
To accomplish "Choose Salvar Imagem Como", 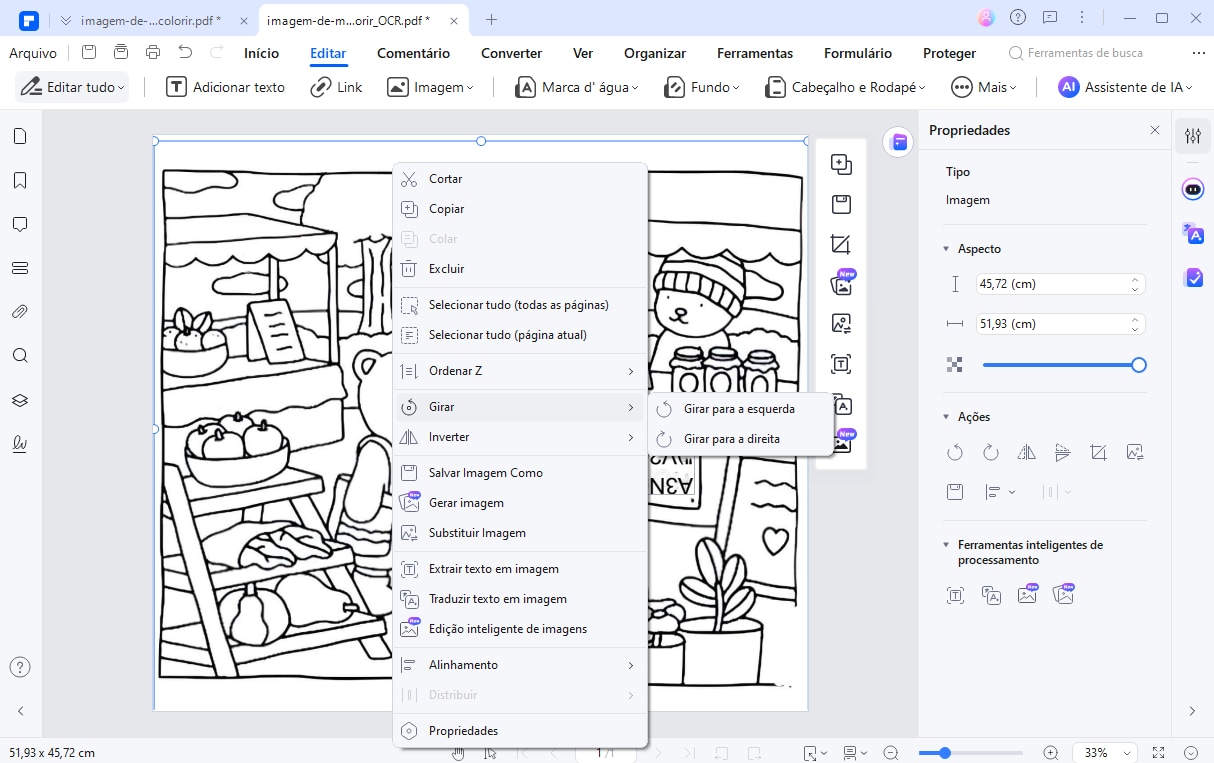I will click(x=520, y=473).
